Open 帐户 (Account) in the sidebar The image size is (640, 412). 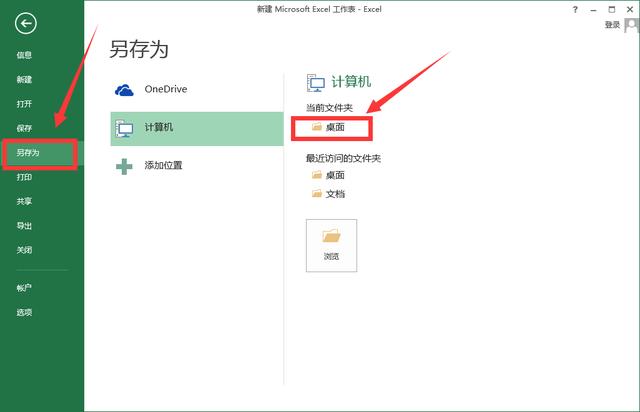point(24,288)
